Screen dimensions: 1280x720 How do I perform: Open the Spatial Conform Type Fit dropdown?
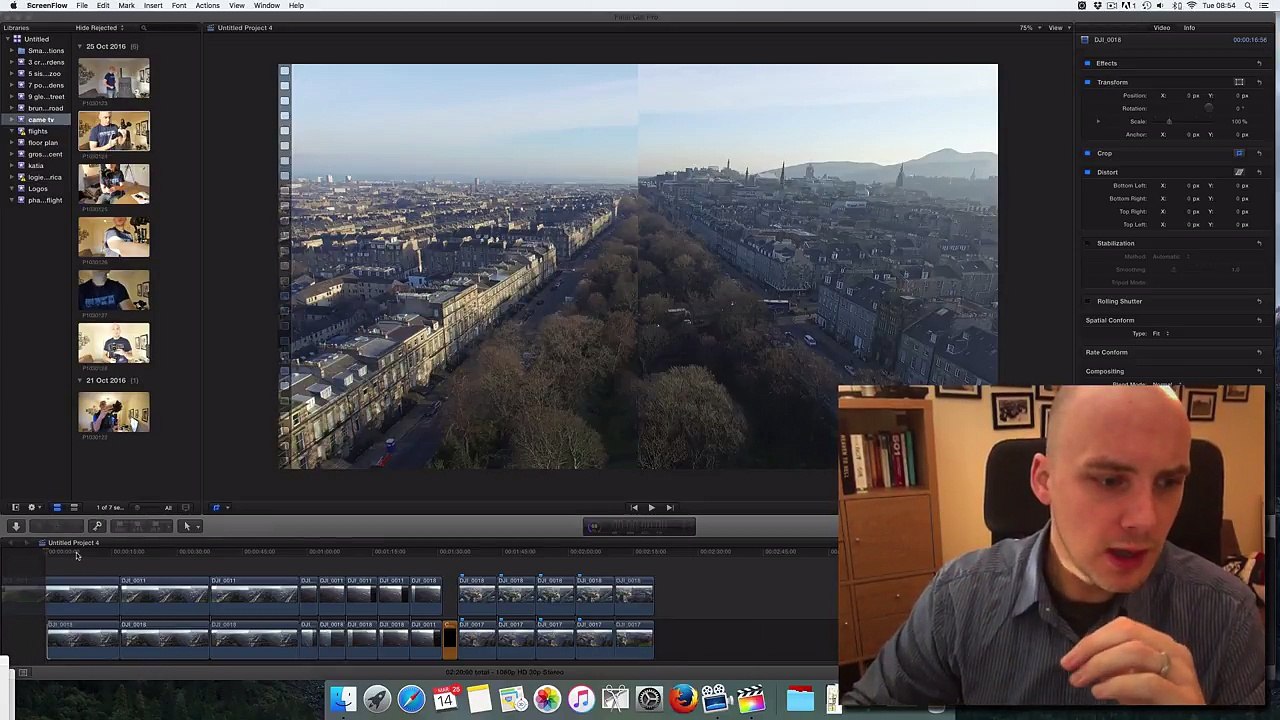1160,333
